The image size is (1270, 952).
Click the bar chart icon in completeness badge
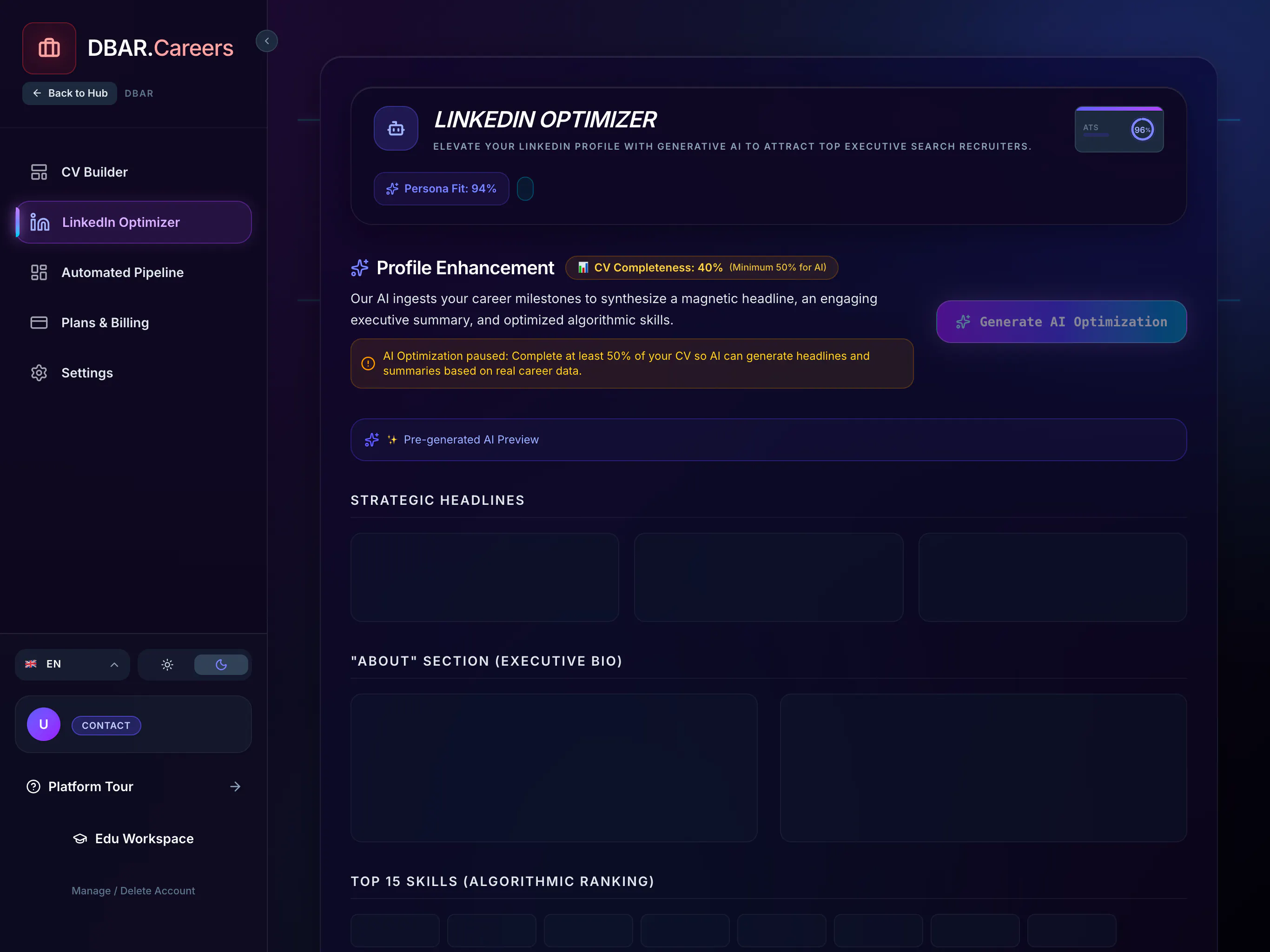coord(583,267)
